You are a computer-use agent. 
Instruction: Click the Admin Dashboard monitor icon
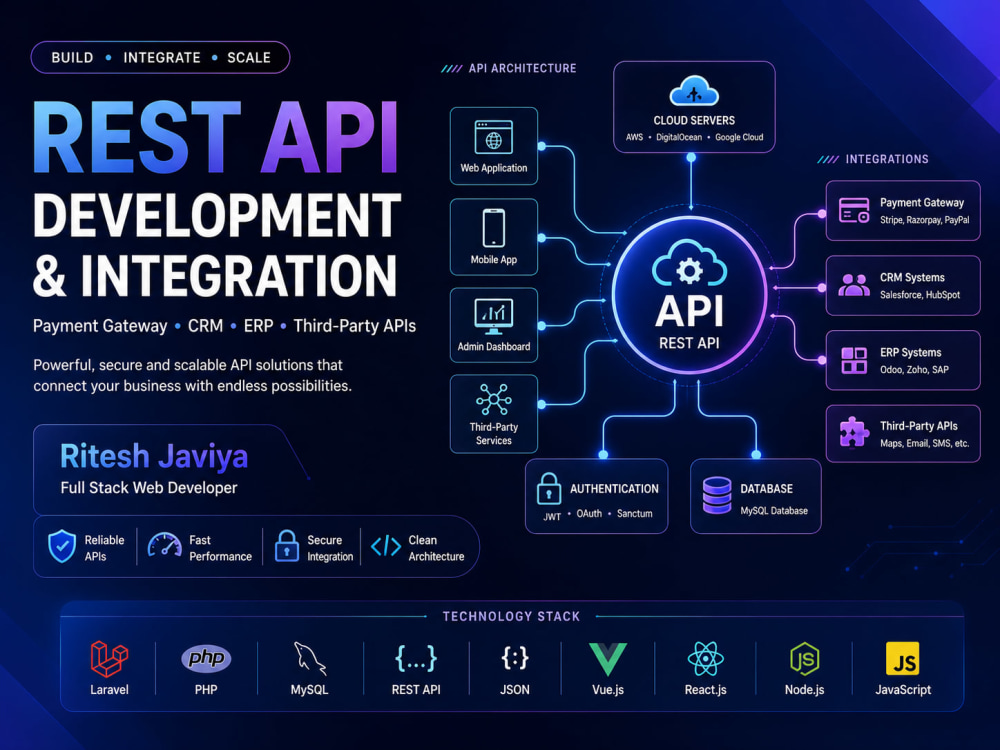(494, 316)
